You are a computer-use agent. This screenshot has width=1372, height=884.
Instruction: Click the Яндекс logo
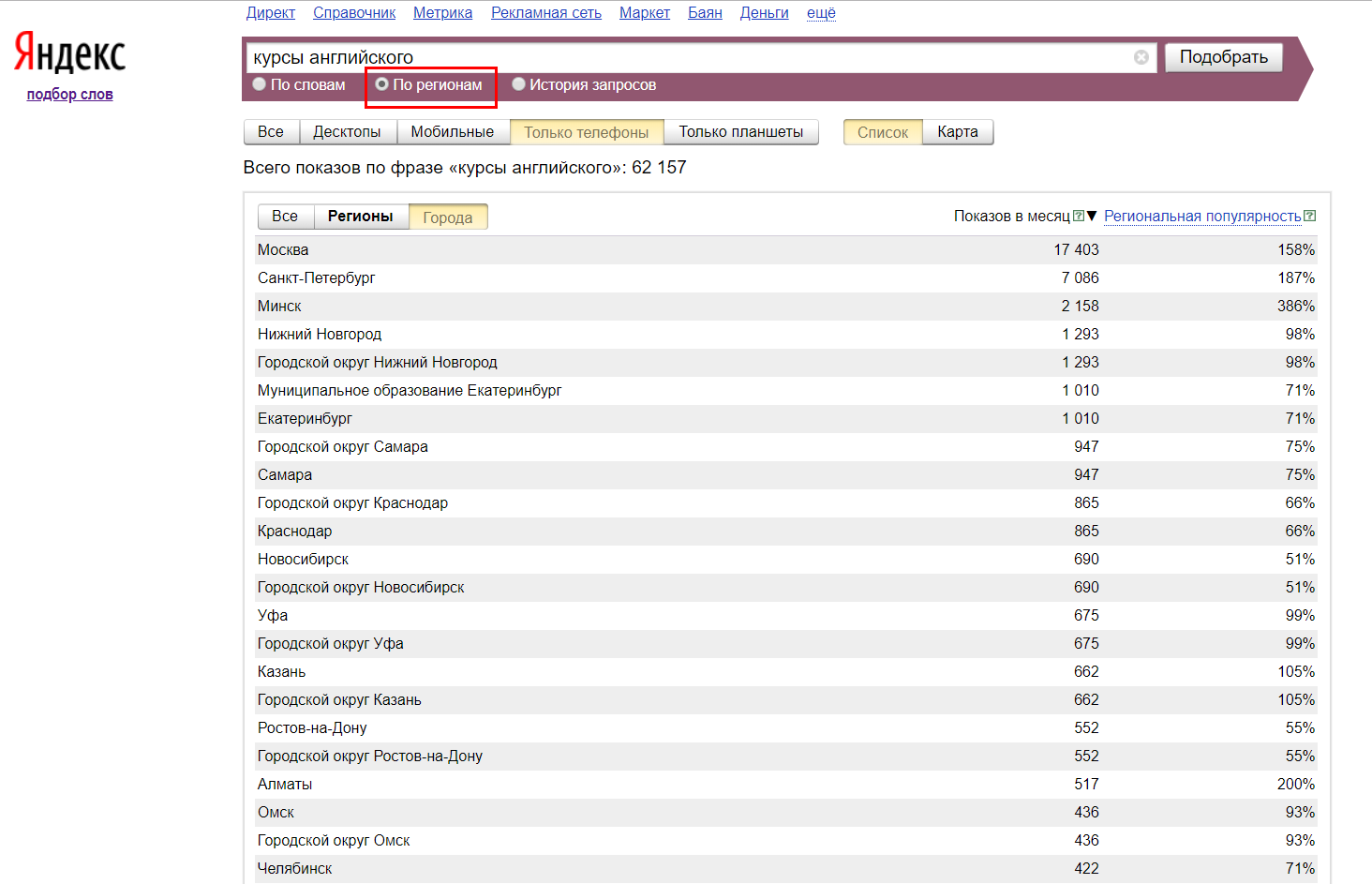coord(69,53)
